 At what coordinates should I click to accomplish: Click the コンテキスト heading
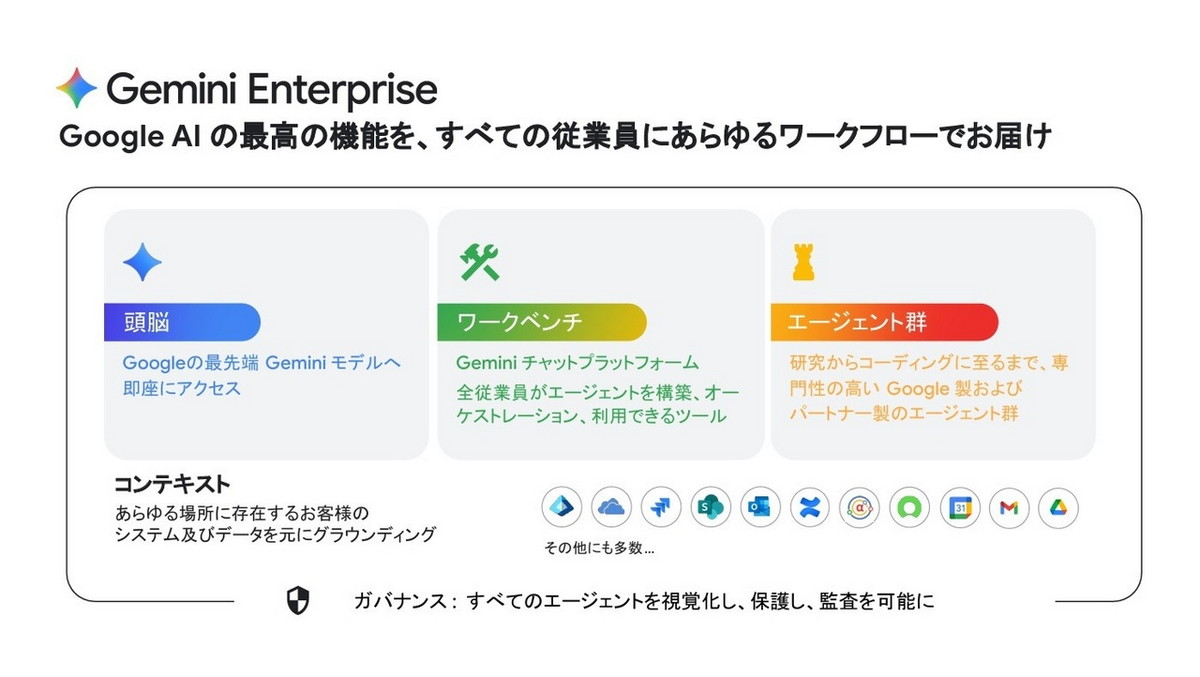click(172, 485)
